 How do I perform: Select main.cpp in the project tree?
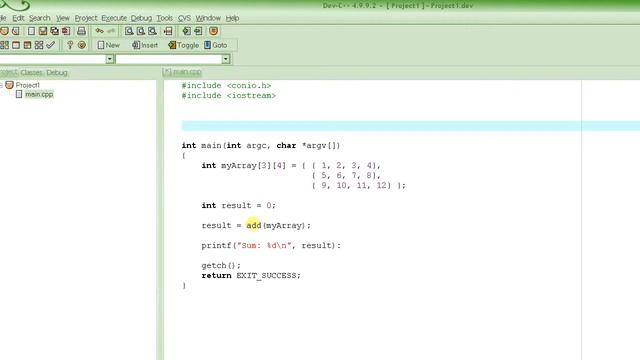pyautogui.click(x=39, y=94)
